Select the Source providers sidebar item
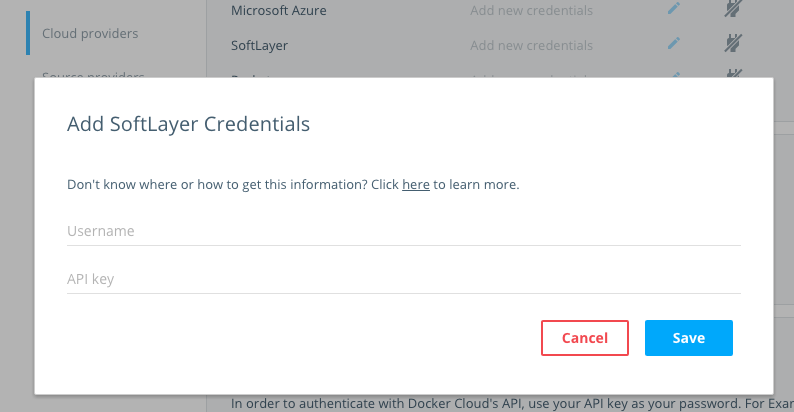The image size is (794, 412). pyautogui.click(x=92, y=76)
